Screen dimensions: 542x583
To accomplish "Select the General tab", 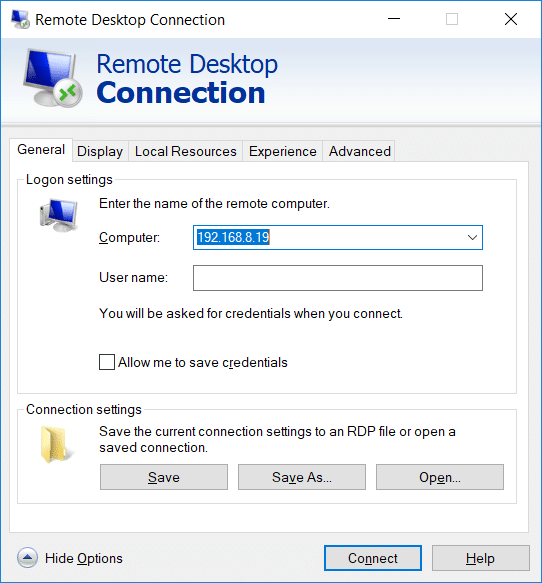I will (41, 150).
